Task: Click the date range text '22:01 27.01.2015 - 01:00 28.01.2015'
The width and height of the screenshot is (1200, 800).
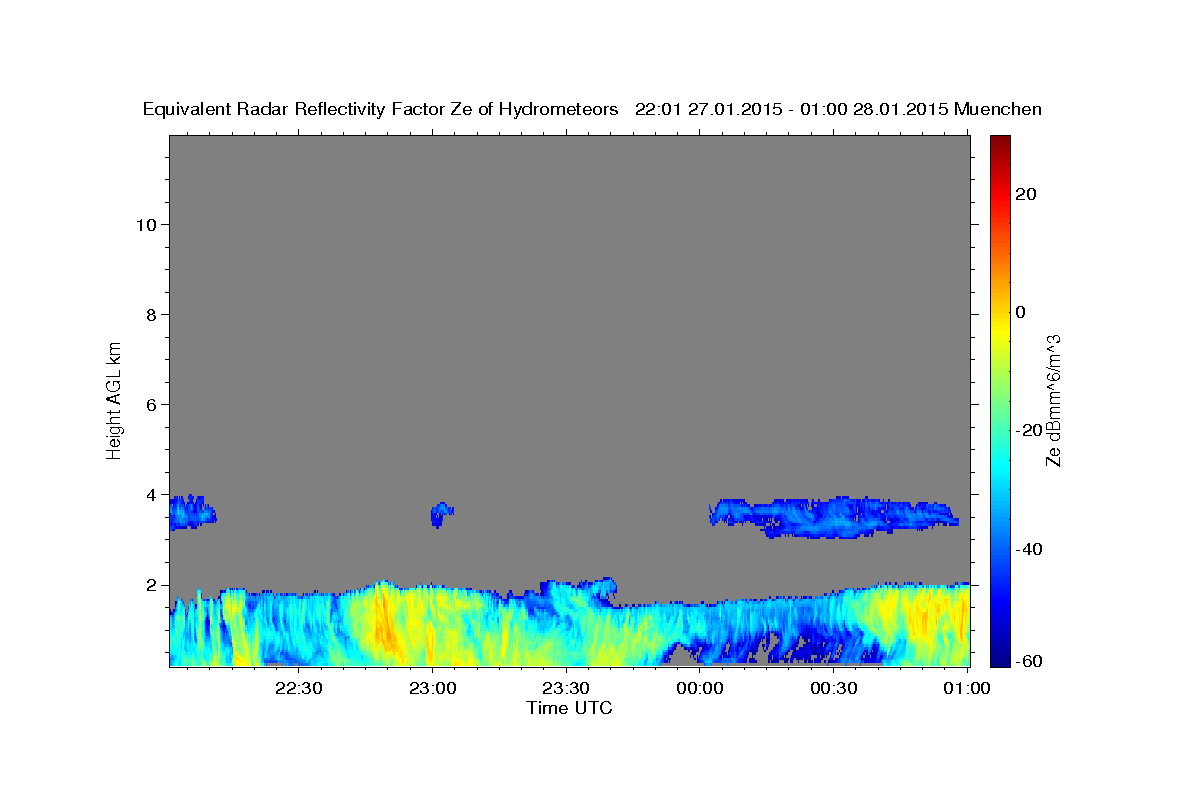Action: point(791,109)
